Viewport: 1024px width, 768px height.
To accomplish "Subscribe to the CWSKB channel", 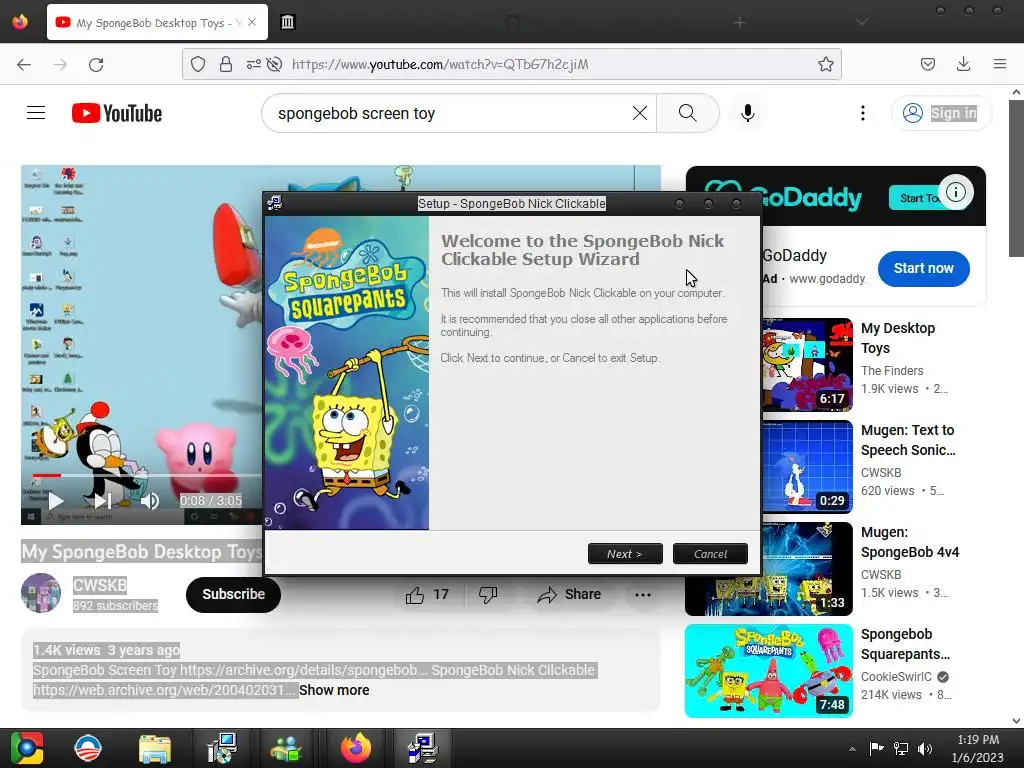I will click(x=233, y=594).
